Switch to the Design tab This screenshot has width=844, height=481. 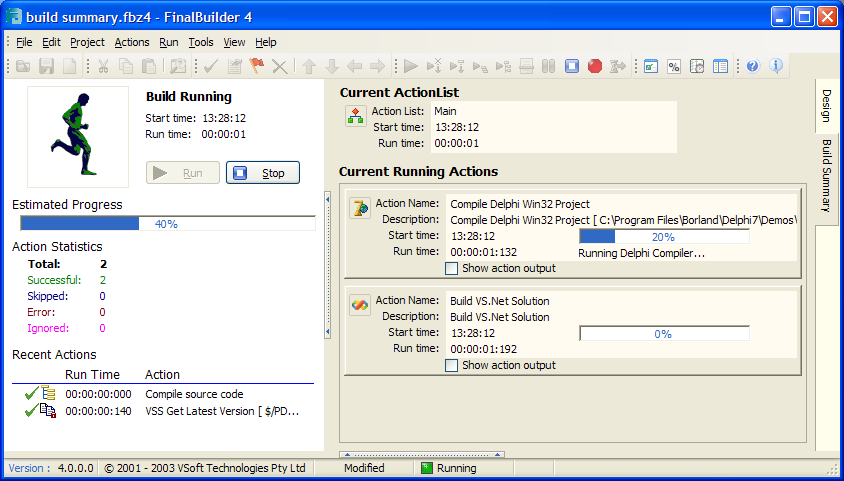(827, 105)
